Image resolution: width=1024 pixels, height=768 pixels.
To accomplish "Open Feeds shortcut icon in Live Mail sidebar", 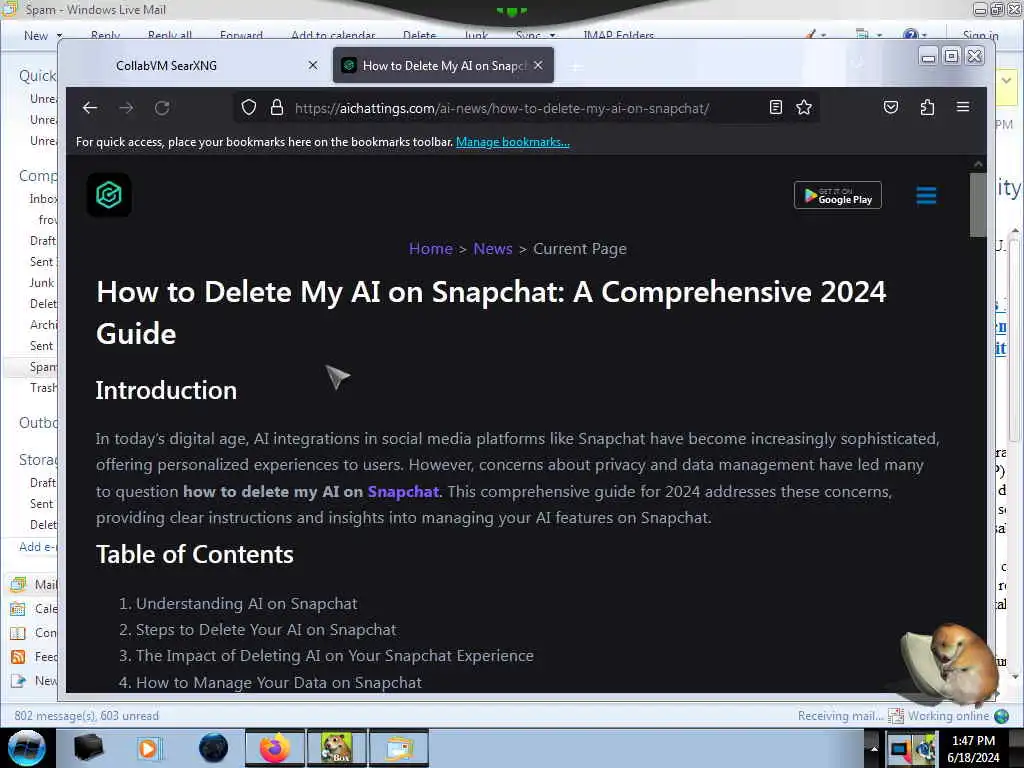I will 18,657.
